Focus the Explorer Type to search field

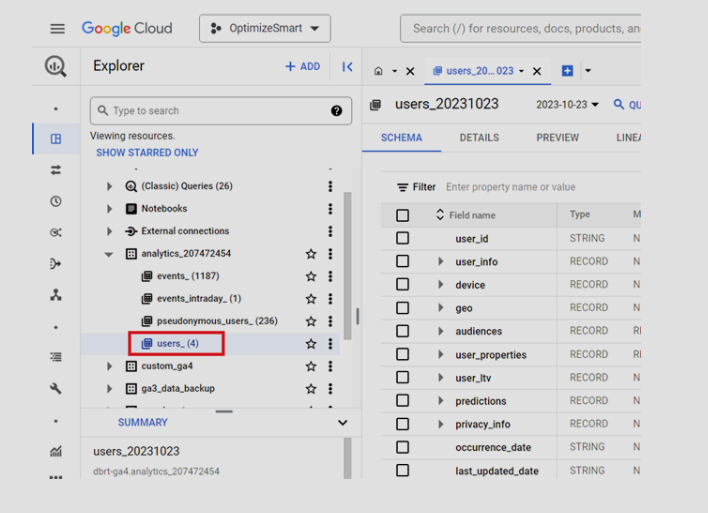click(221, 111)
